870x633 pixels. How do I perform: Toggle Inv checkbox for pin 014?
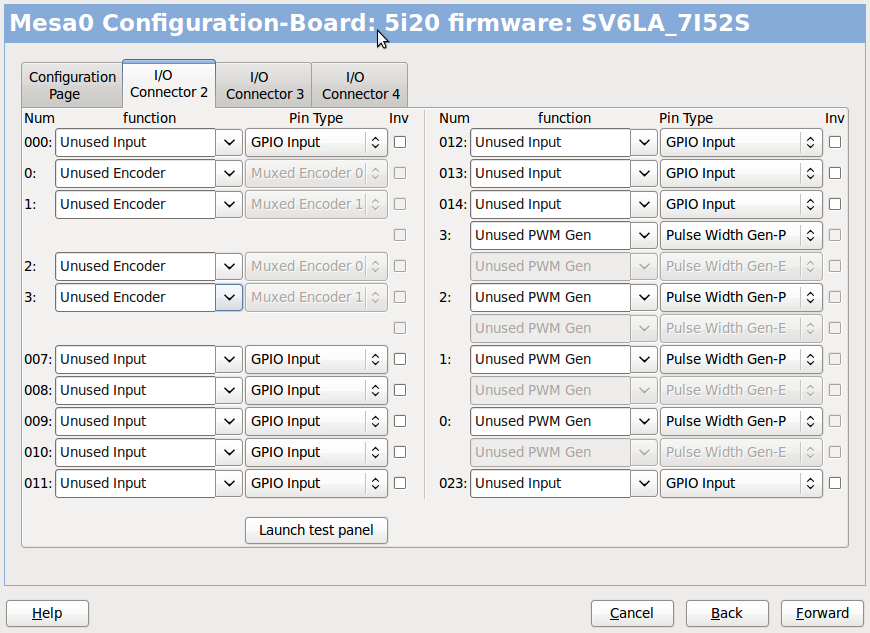[834, 204]
